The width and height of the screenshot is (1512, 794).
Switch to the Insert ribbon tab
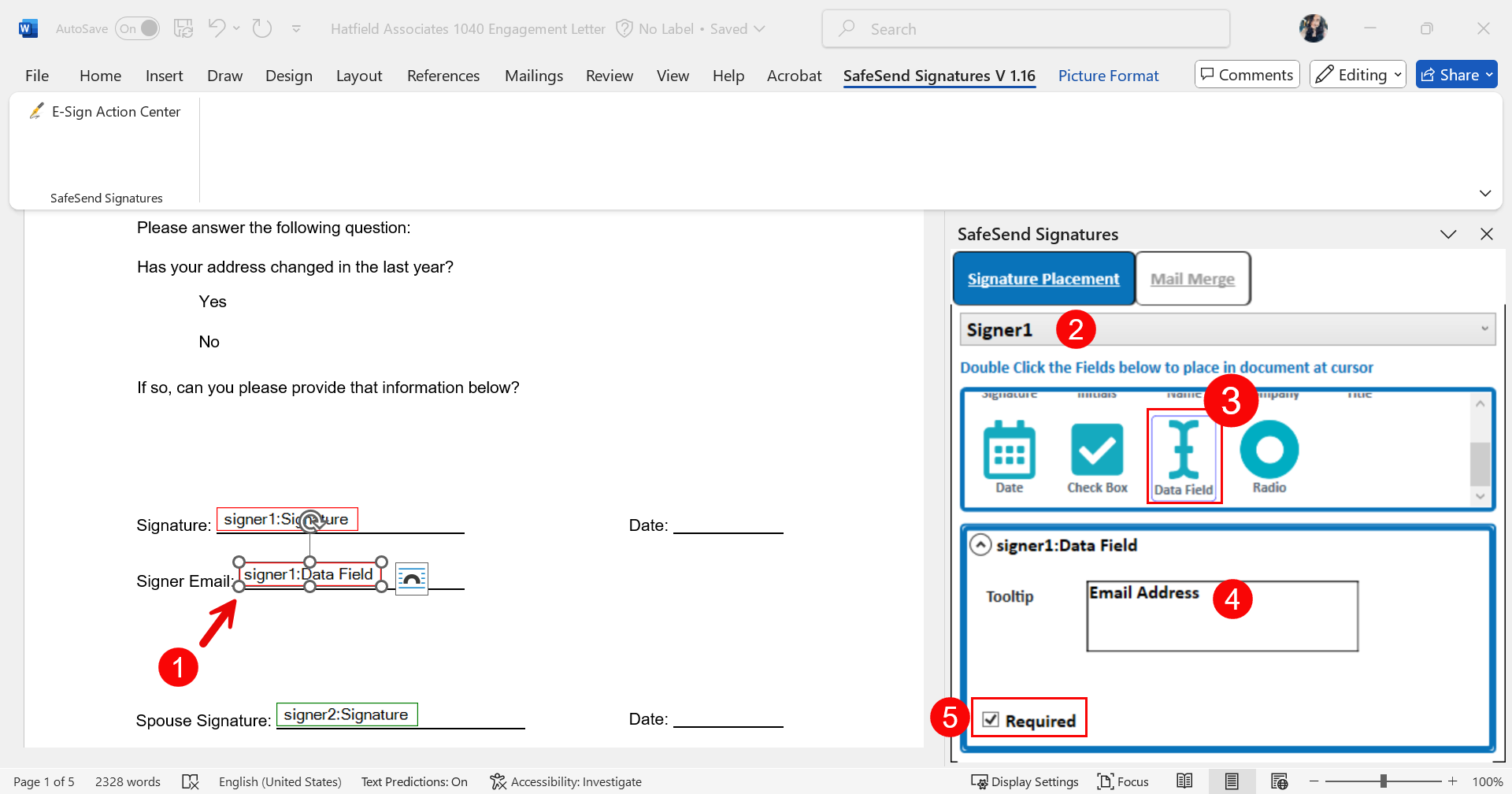tap(164, 76)
